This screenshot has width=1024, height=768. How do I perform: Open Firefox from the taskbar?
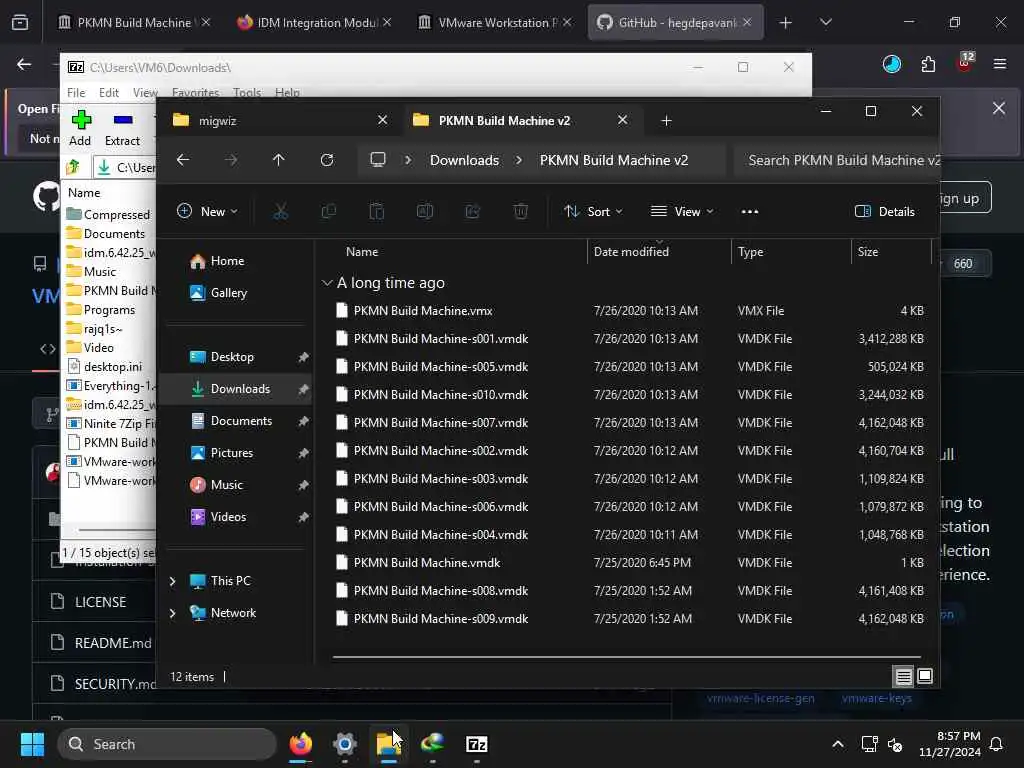tap(301, 744)
